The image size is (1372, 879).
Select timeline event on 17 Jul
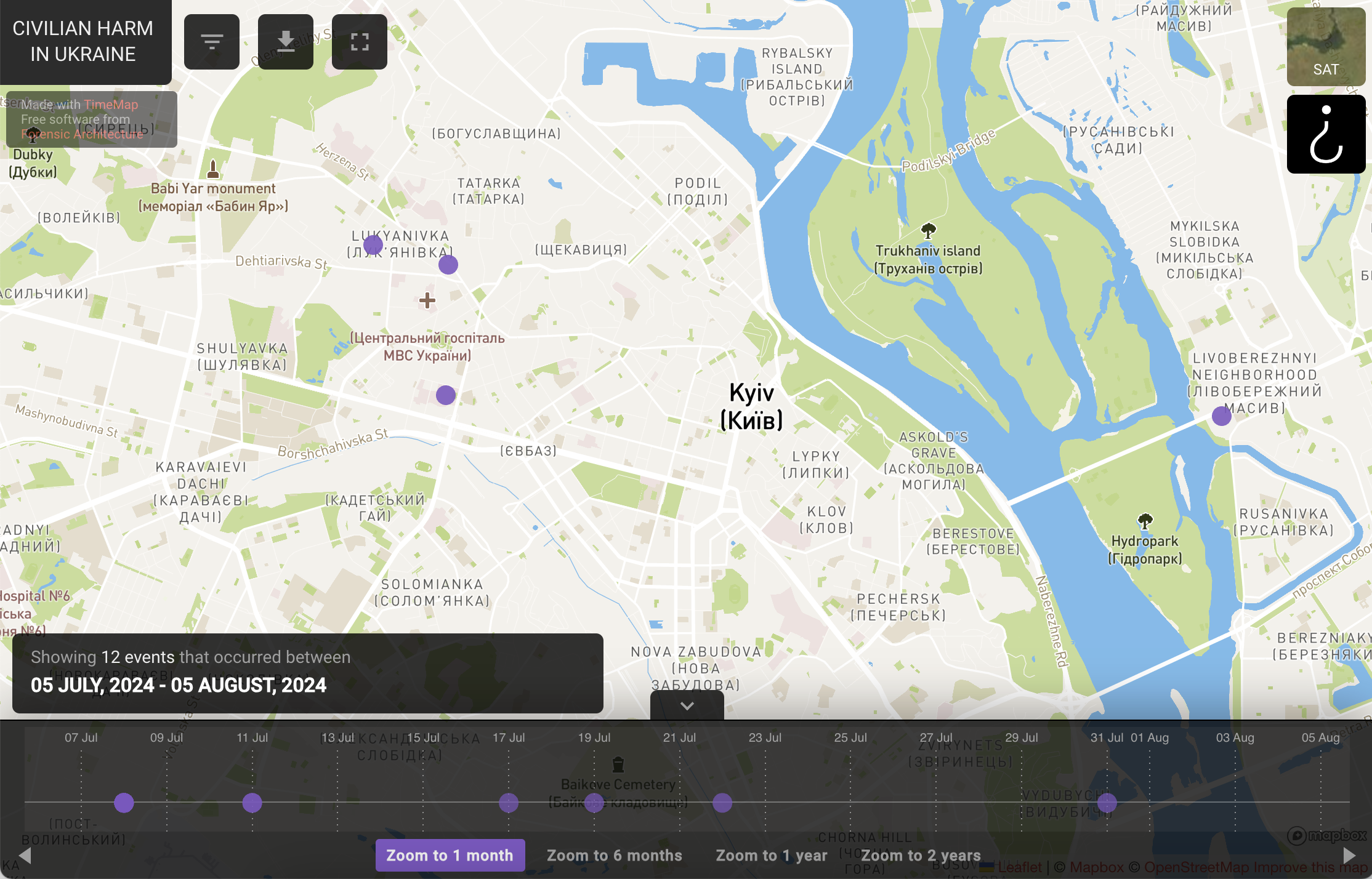click(509, 803)
